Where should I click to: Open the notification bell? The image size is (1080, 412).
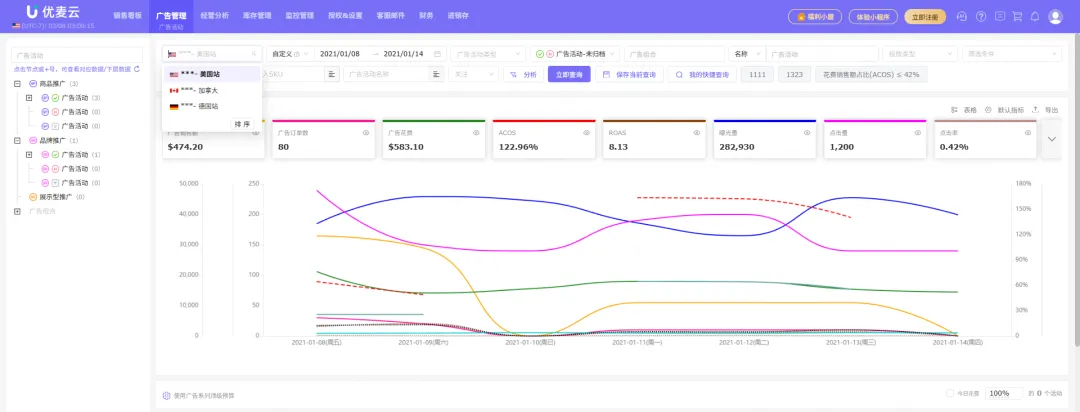point(1035,16)
